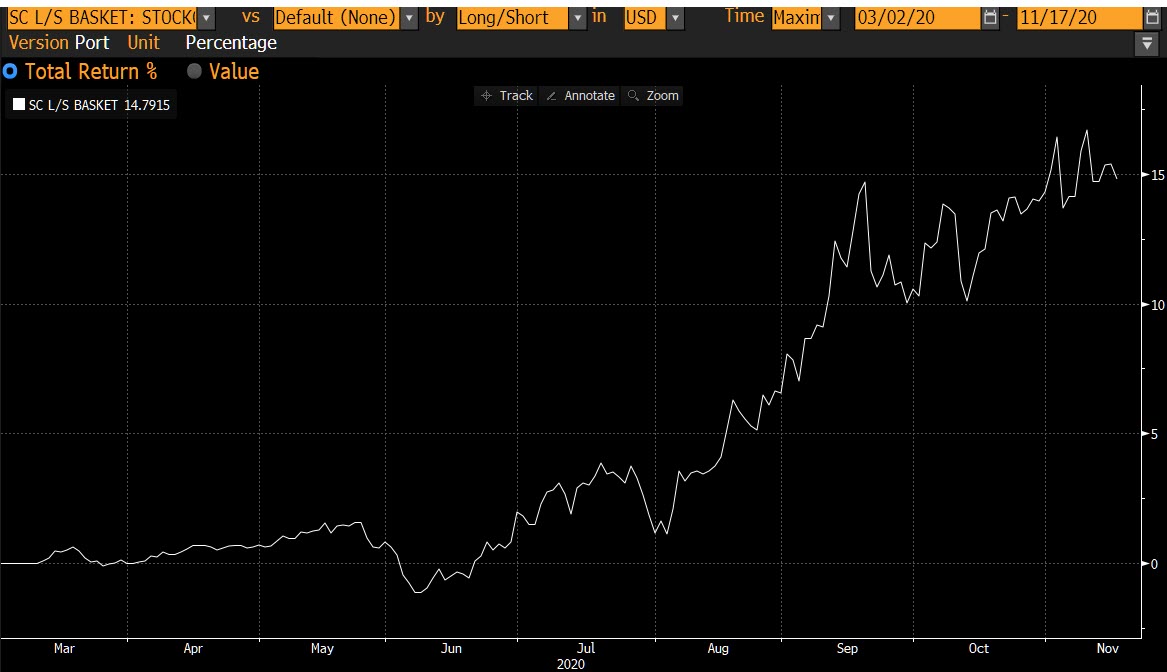Expand the Default (None) benchmark dropdown
This screenshot has width=1167, height=672.
point(409,18)
